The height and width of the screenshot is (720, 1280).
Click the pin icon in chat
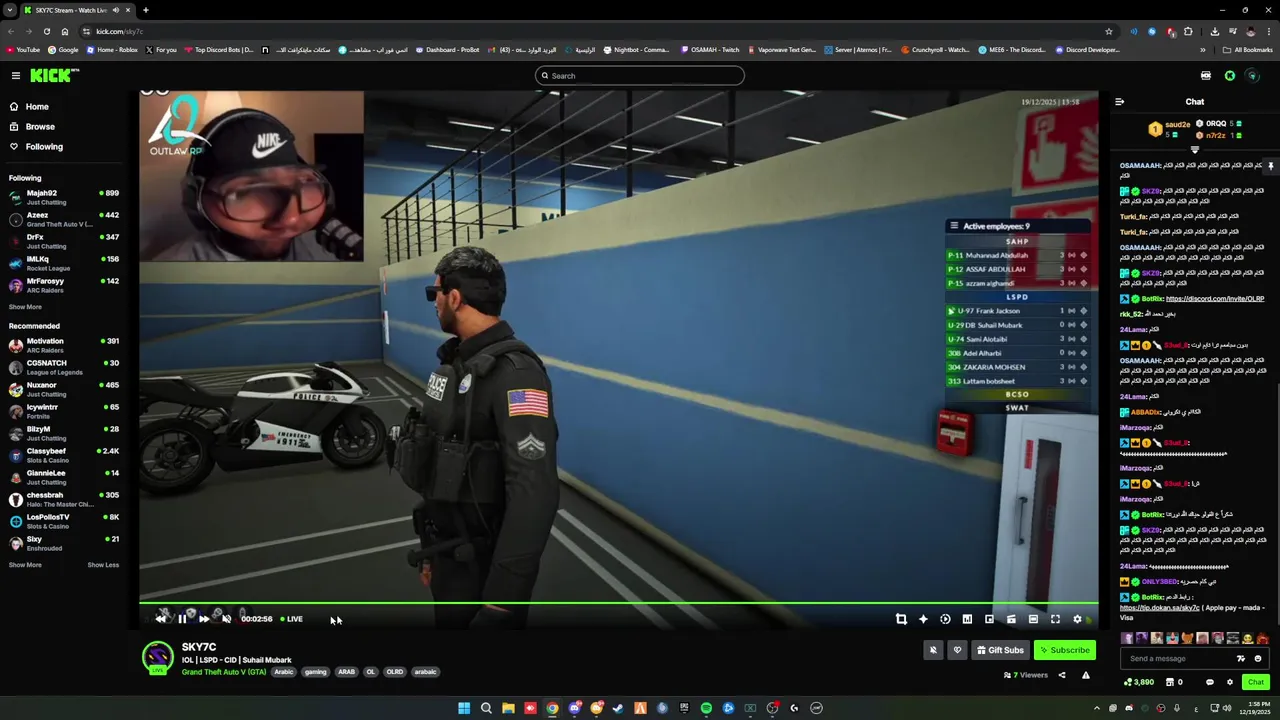click(1271, 166)
